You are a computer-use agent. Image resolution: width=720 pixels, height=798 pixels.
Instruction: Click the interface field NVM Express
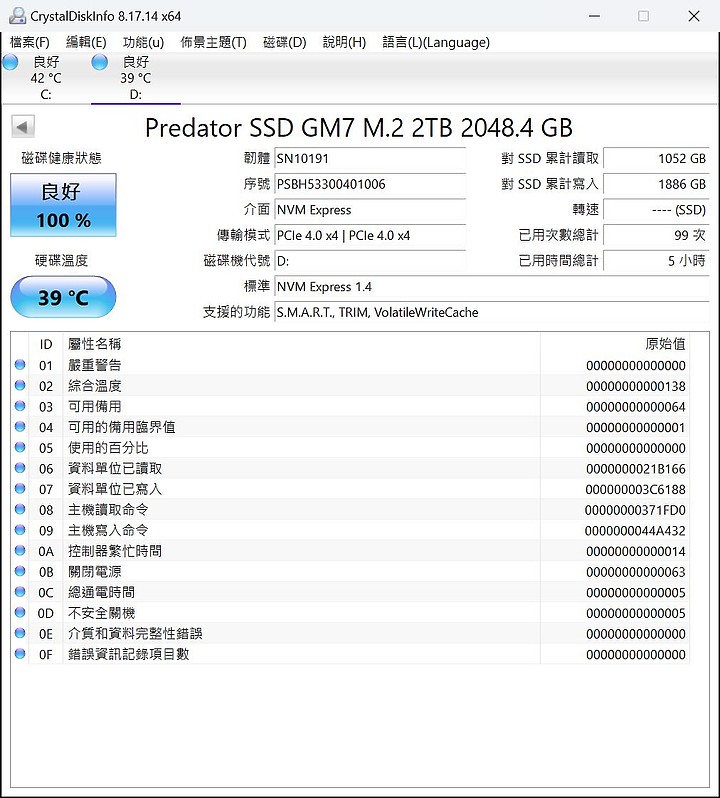[x=370, y=210]
